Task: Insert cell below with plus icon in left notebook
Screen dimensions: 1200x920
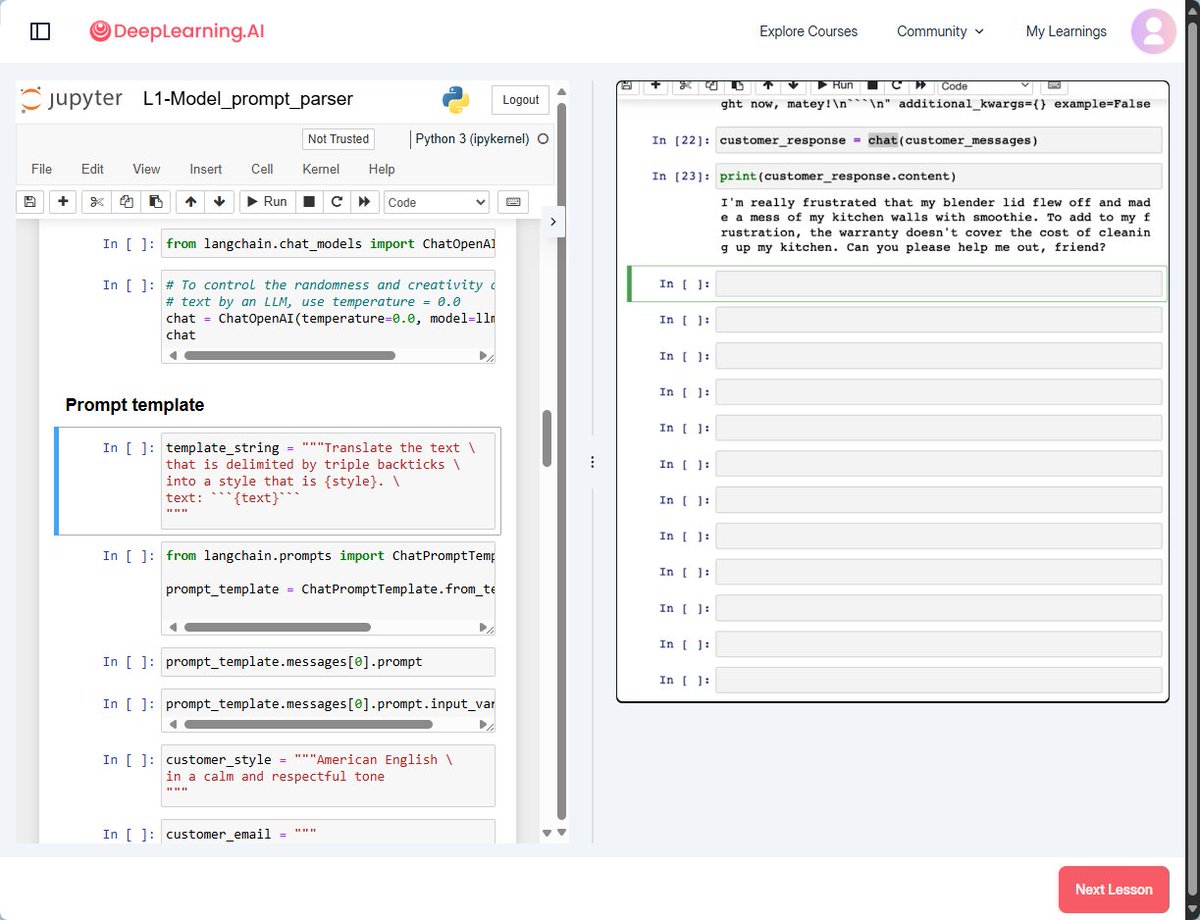Action: [63, 202]
